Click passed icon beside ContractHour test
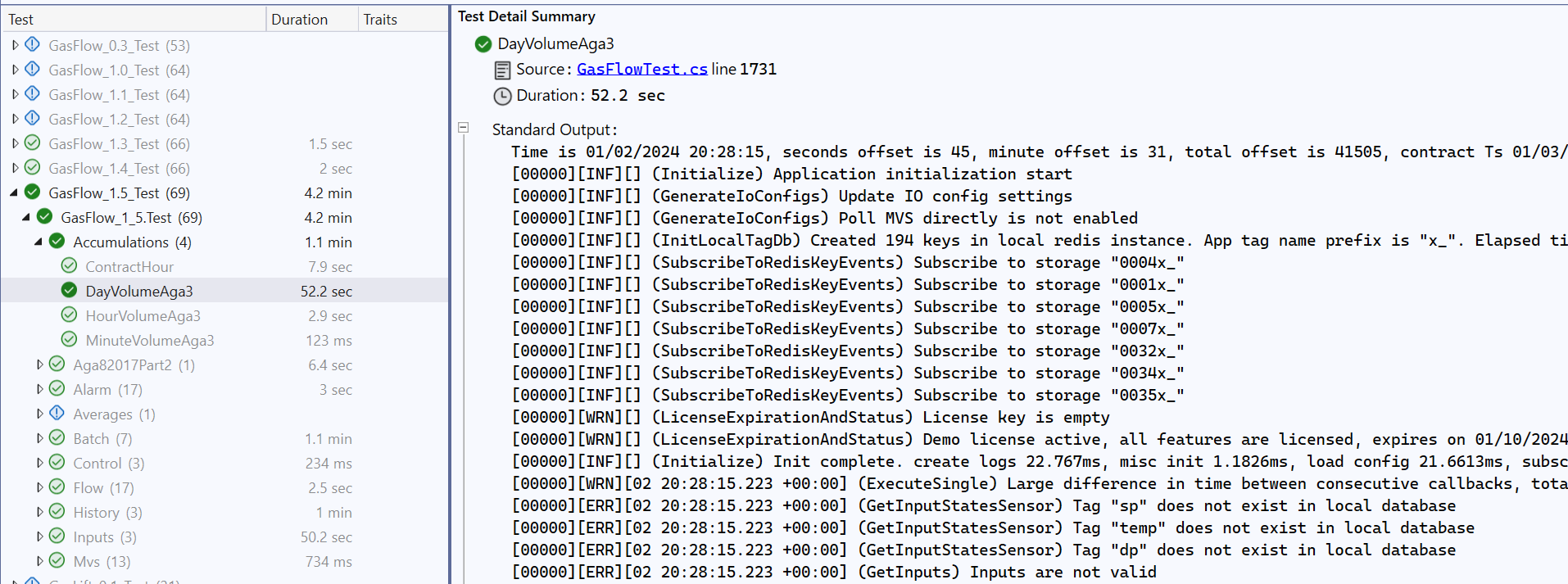Image resolution: width=1568 pixels, height=584 pixels. coord(70,266)
